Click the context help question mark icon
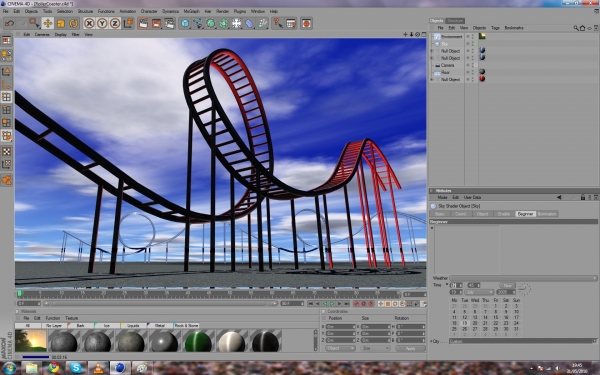Image resolution: width=600 pixels, height=375 pixels. tap(278, 23)
